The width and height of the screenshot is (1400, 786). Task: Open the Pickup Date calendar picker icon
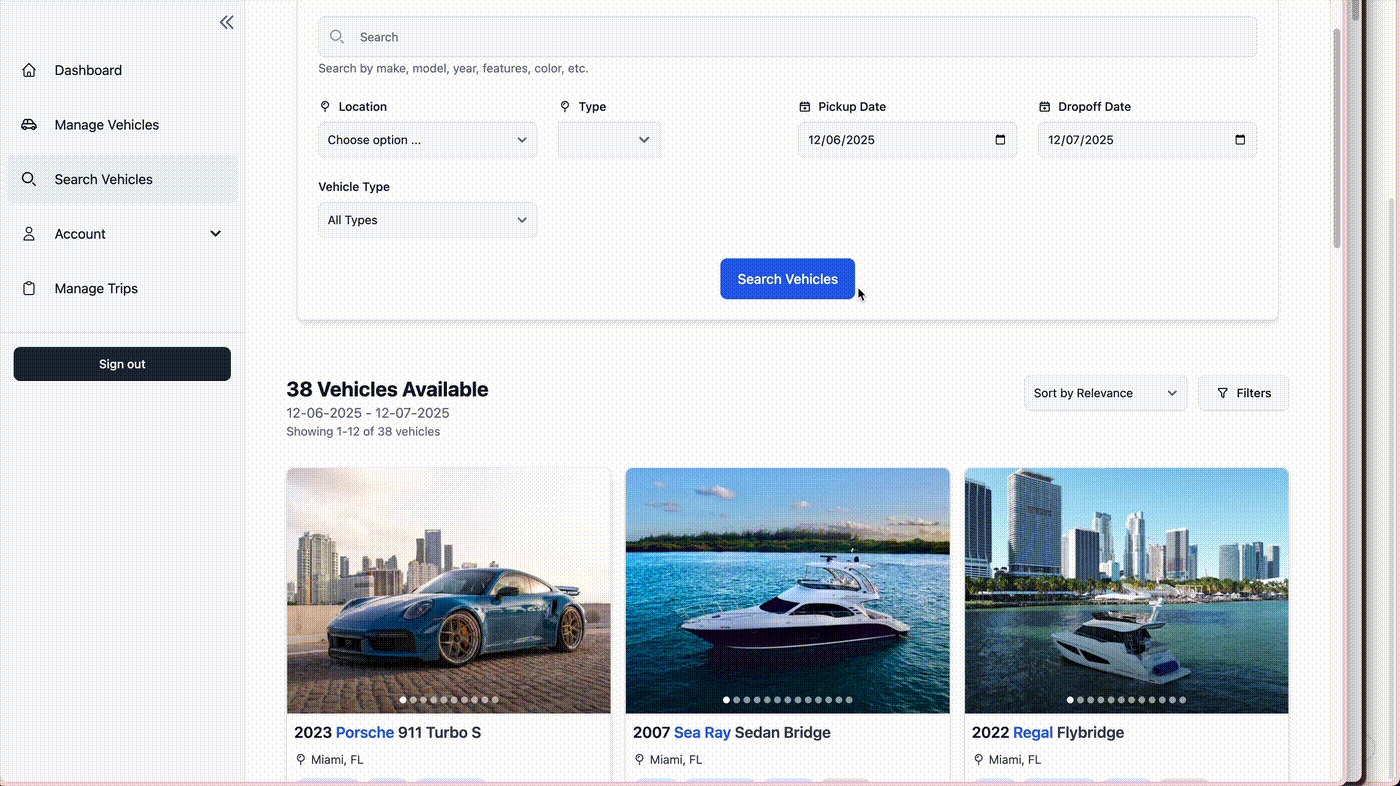tap(1000, 140)
